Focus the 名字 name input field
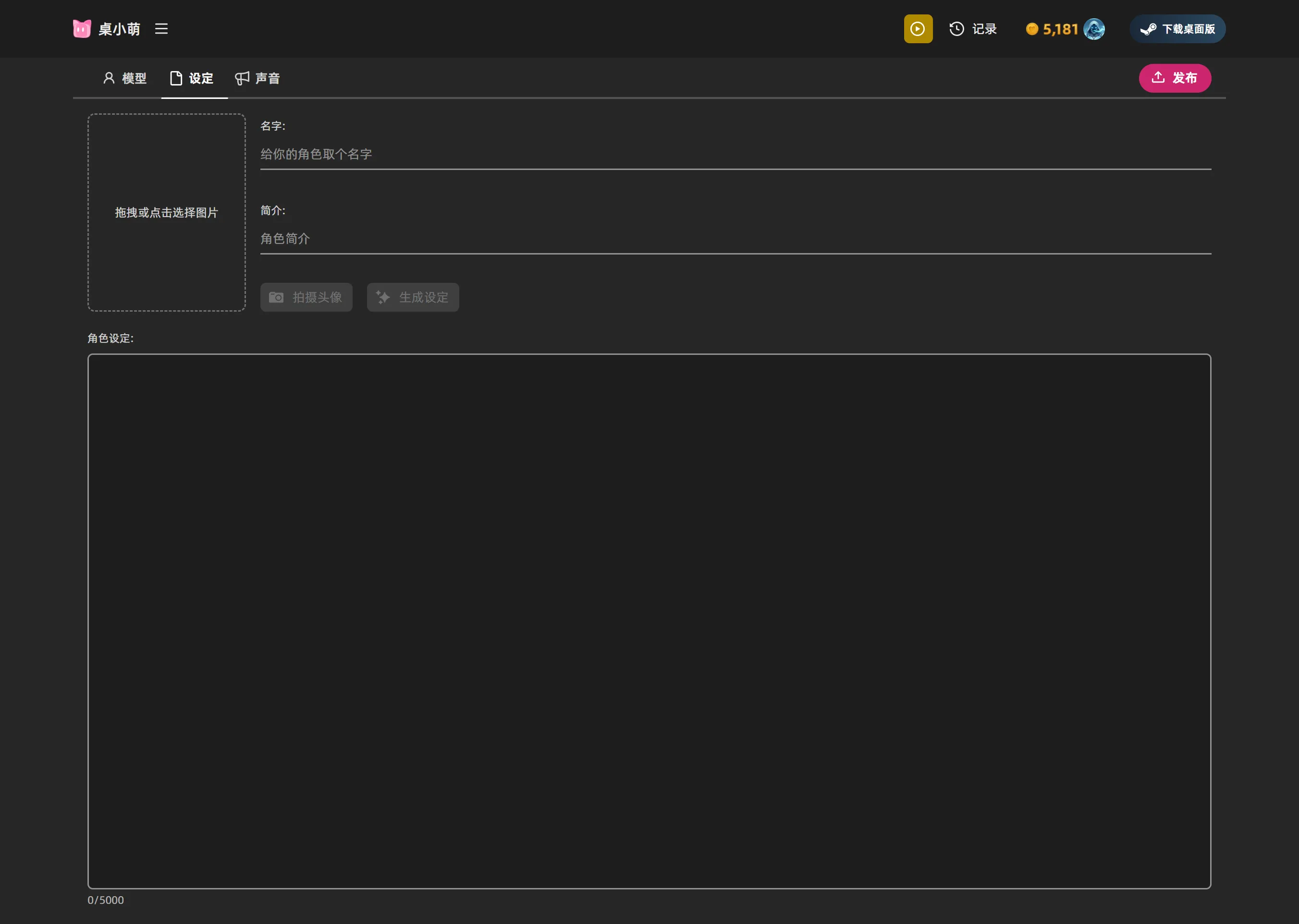Screen dimensions: 1299x924 point(735,154)
